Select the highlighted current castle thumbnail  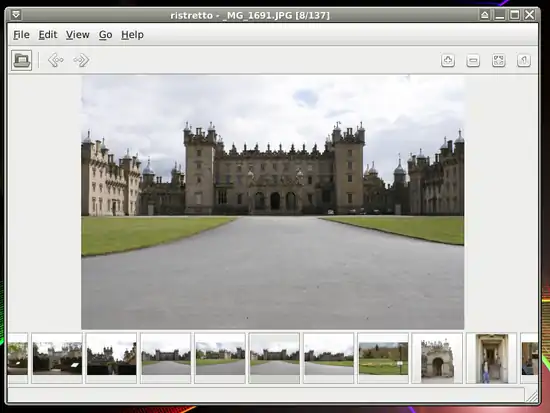tap(274, 358)
